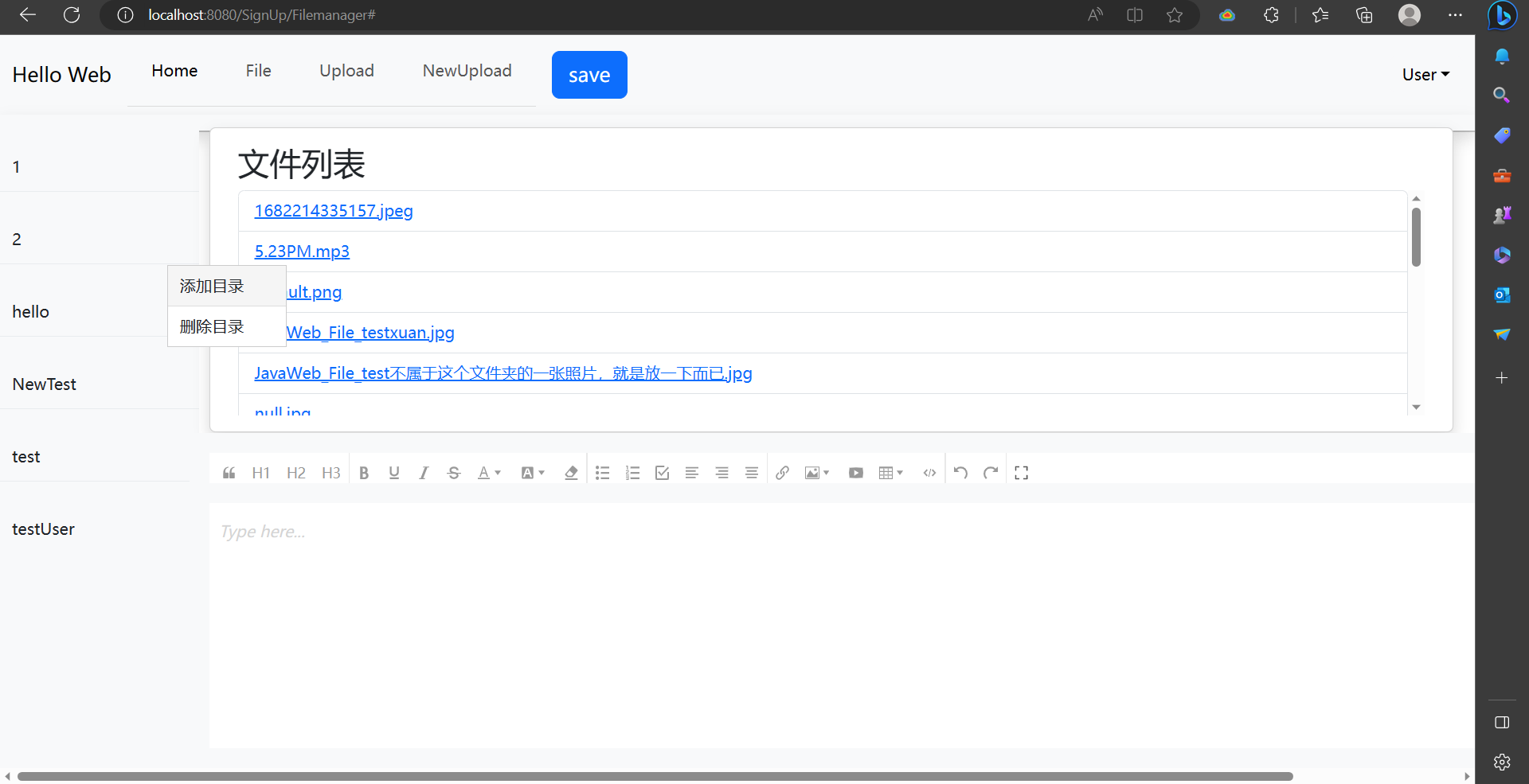Open the file link ending in ult.png

(x=315, y=292)
